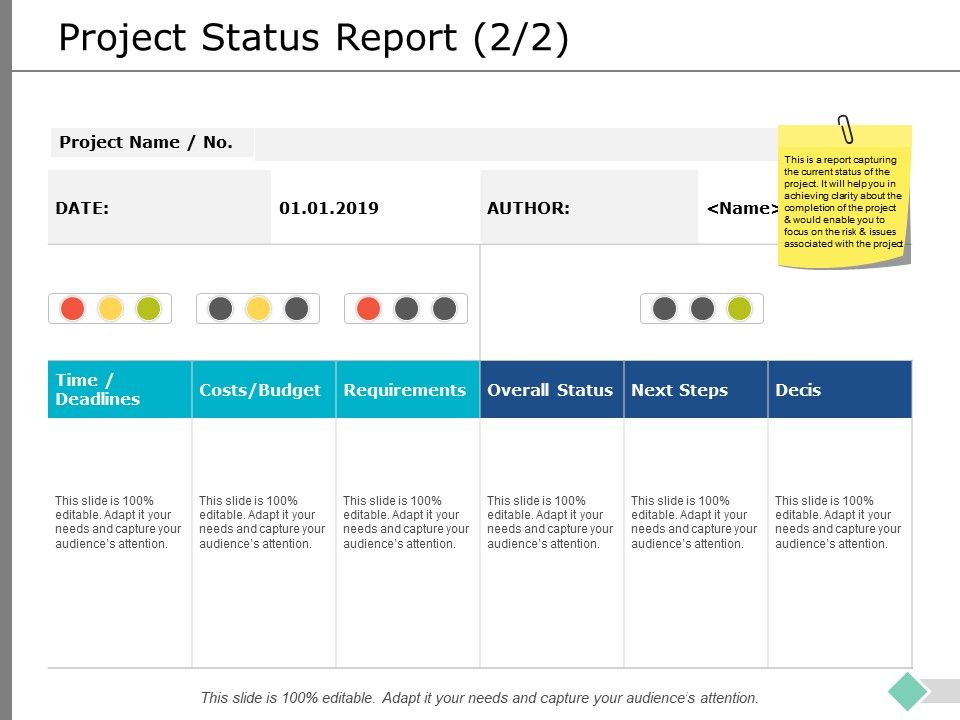The width and height of the screenshot is (960, 720).
Task: Select the Overall Status column header
Action: [552, 389]
